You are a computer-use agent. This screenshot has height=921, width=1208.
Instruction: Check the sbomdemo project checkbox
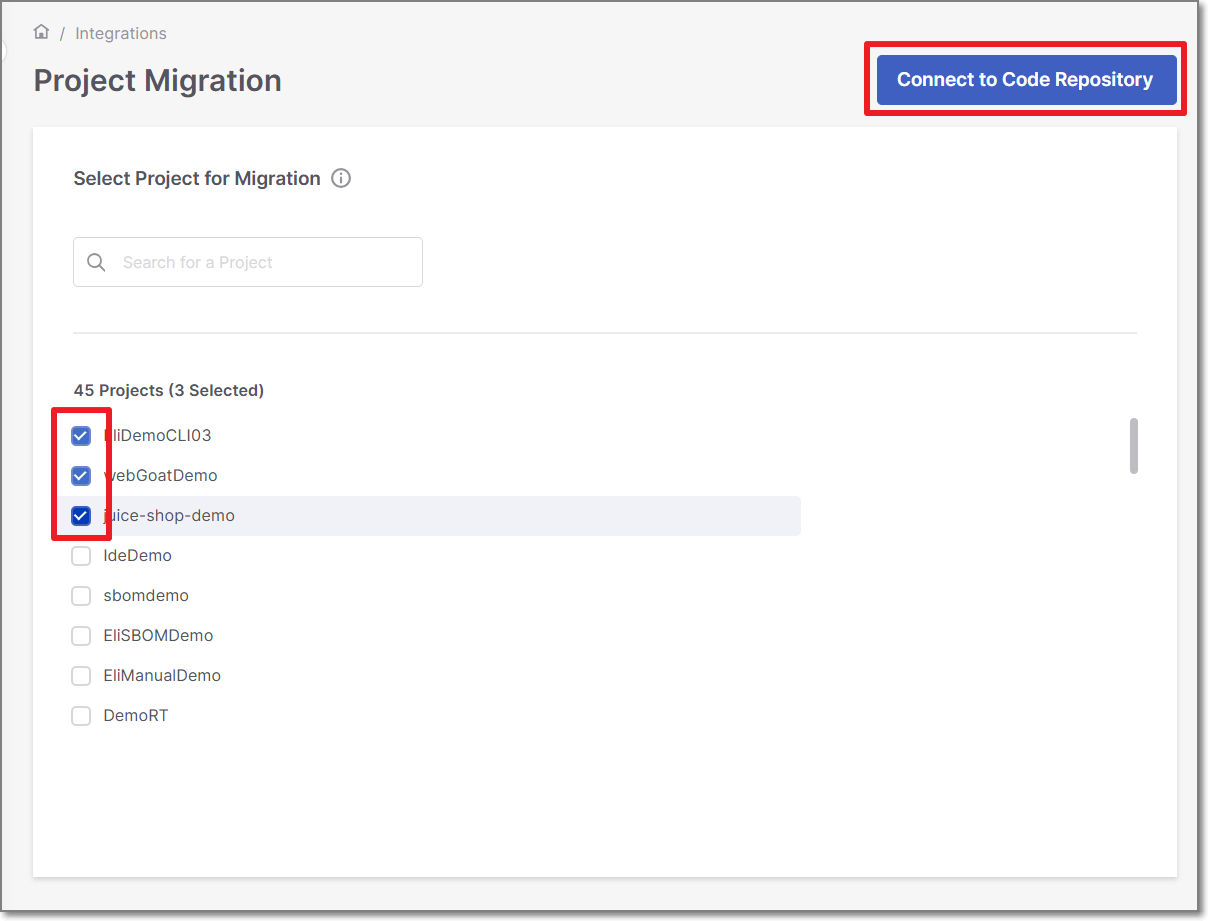click(x=81, y=595)
